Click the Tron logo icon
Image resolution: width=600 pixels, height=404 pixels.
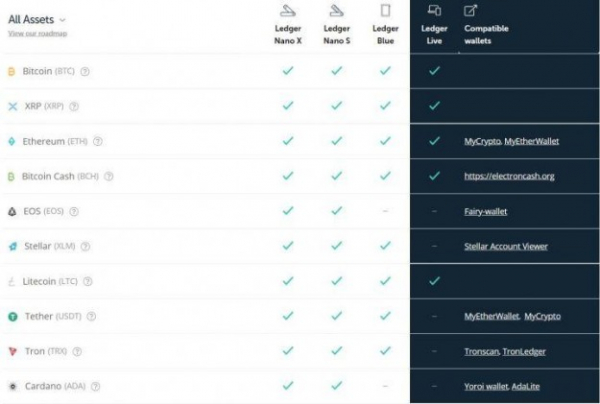(x=12, y=351)
